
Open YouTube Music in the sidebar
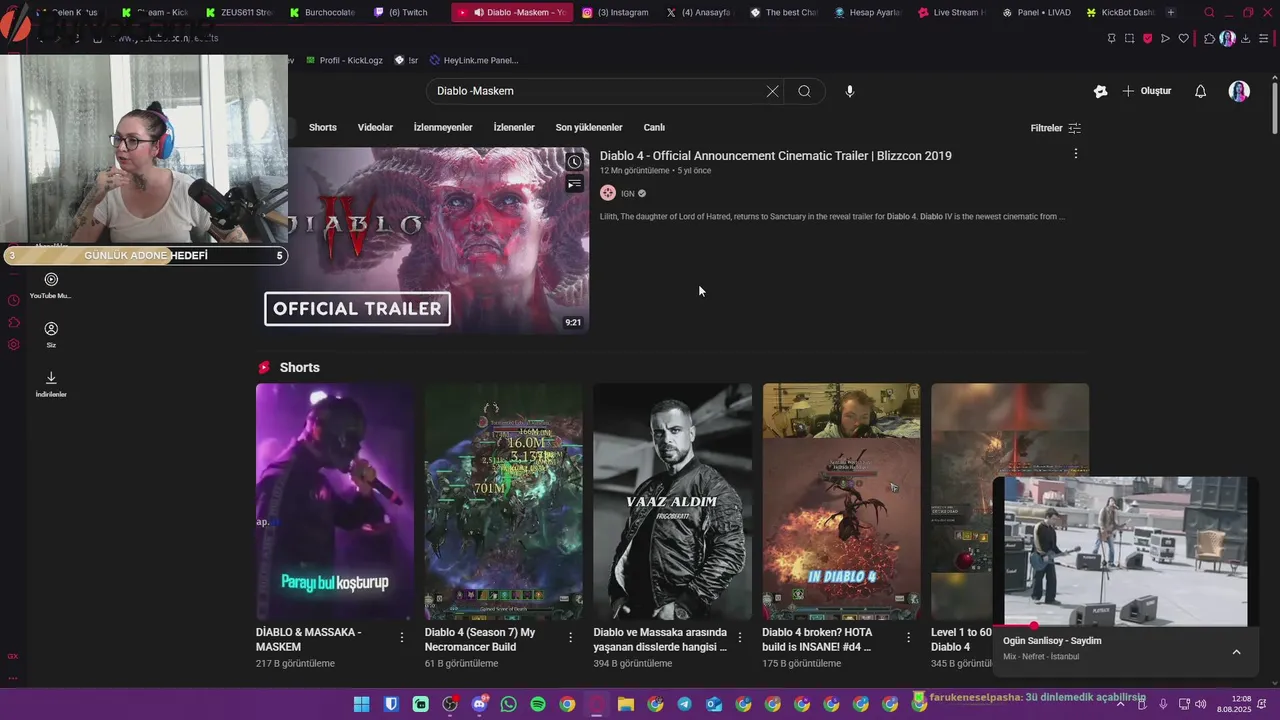point(51,285)
